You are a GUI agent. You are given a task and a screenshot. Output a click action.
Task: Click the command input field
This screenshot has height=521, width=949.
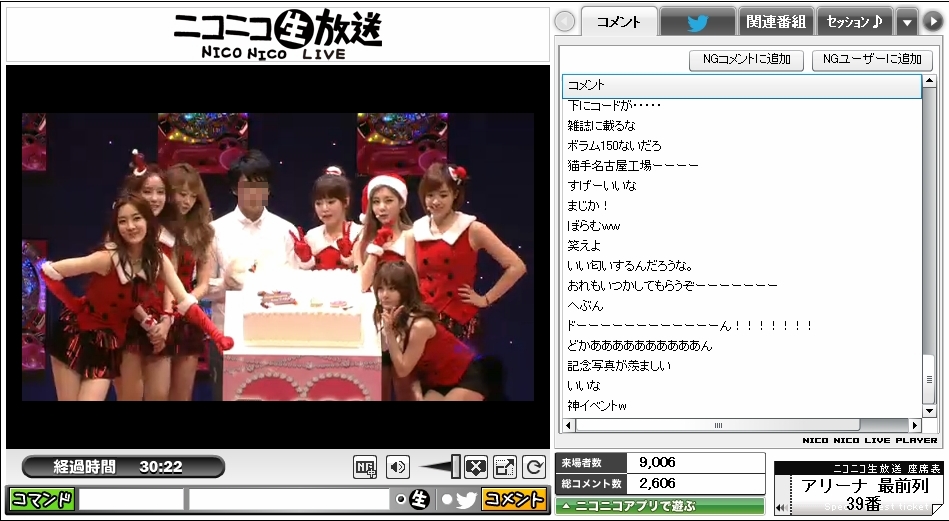coord(131,500)
